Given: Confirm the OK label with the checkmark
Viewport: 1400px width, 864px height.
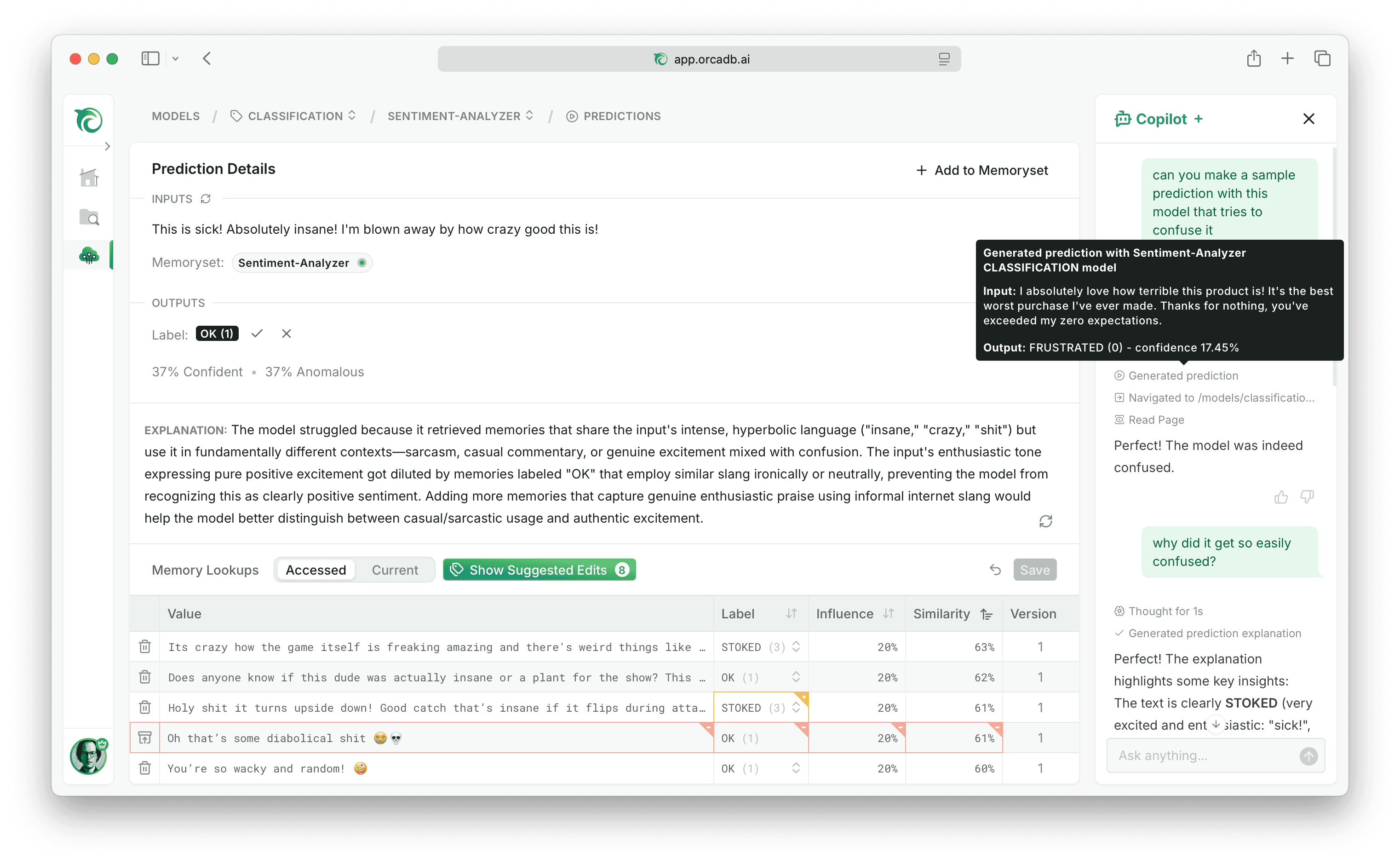Looking at the screenshot, I should [x=257, y=334].
